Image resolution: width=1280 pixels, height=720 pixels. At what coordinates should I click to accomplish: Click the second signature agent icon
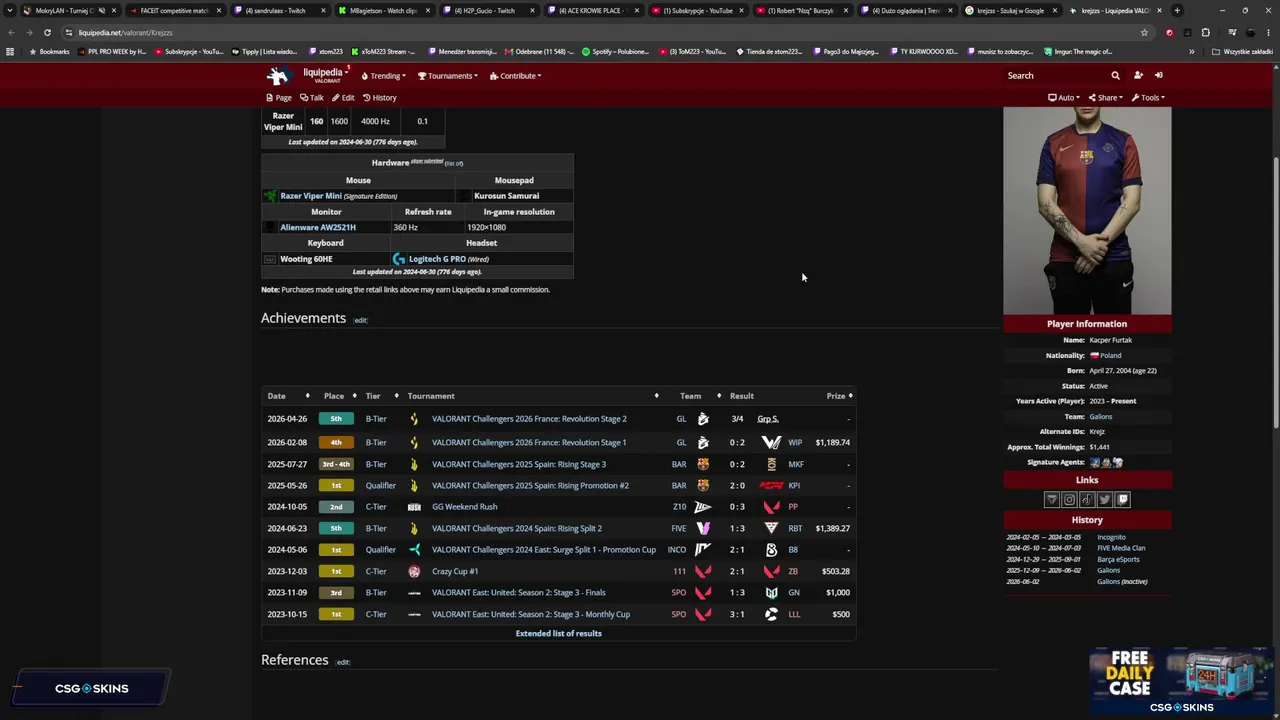tap(1106, 463)
